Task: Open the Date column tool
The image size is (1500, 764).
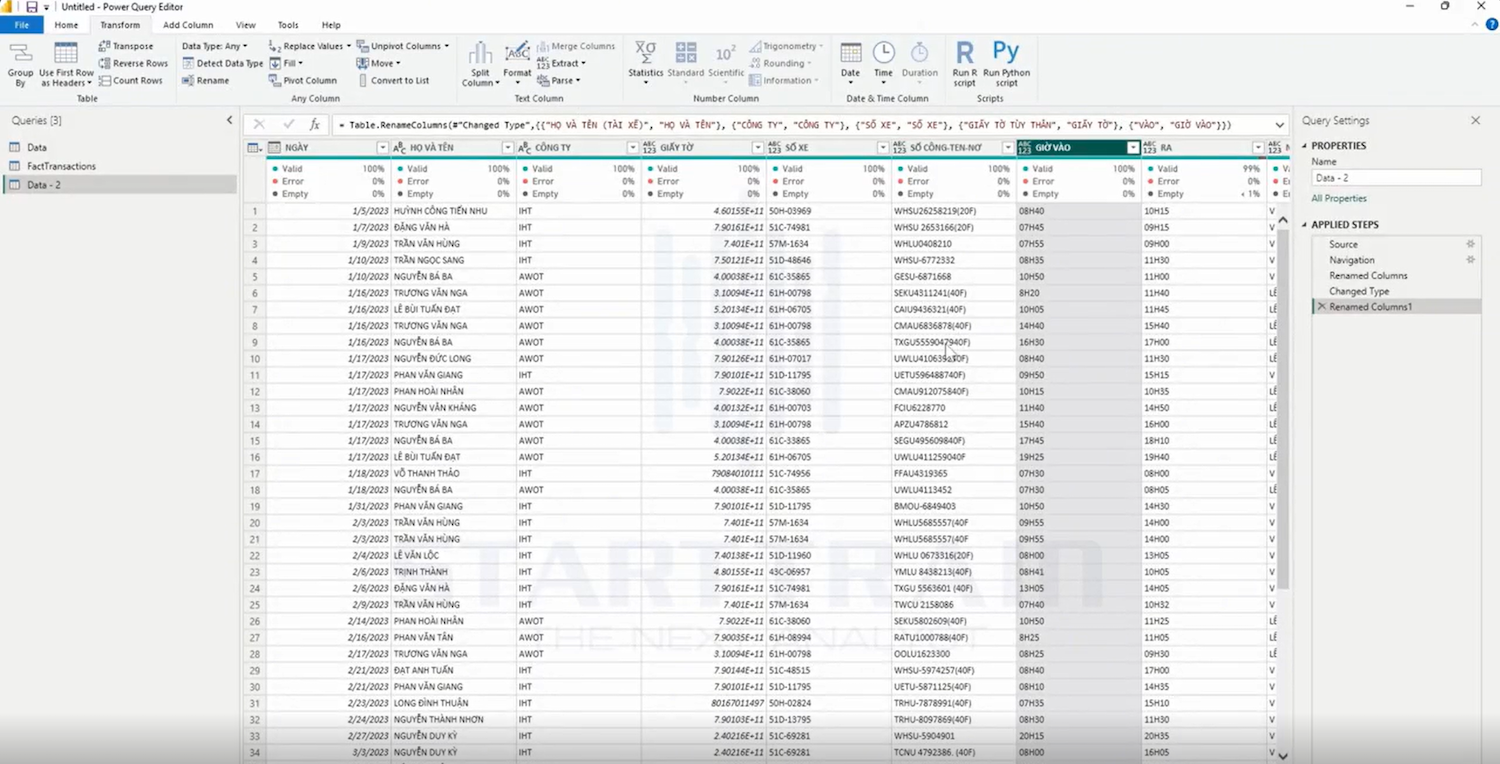Action: click(x=850, y=65)
